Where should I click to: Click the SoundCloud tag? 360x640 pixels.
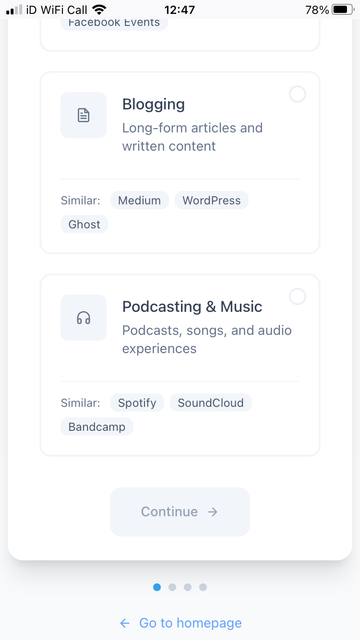click(211, 403)
